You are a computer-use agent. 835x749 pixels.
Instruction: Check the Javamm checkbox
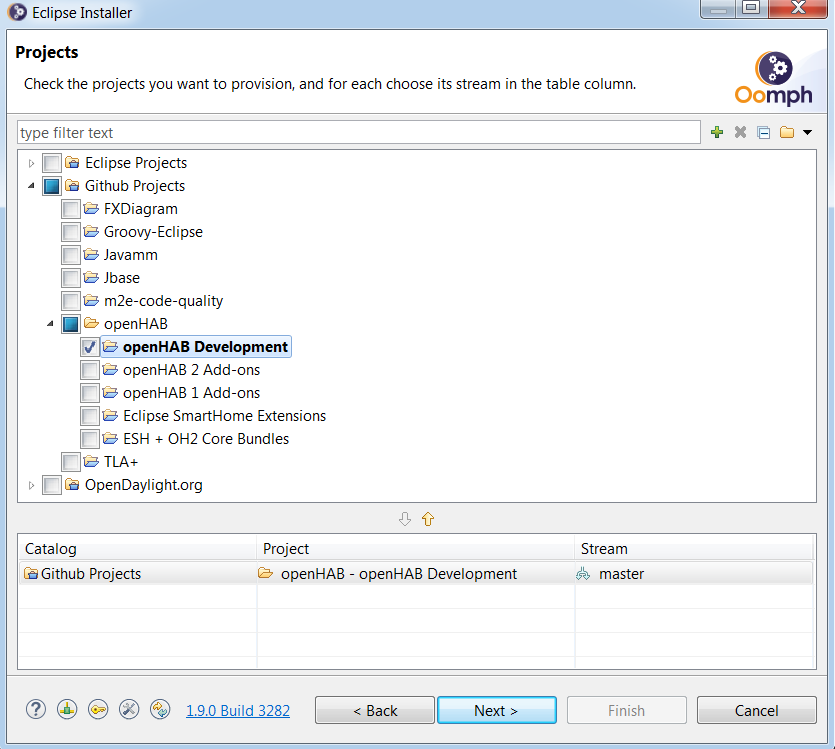tap(71, 255)
